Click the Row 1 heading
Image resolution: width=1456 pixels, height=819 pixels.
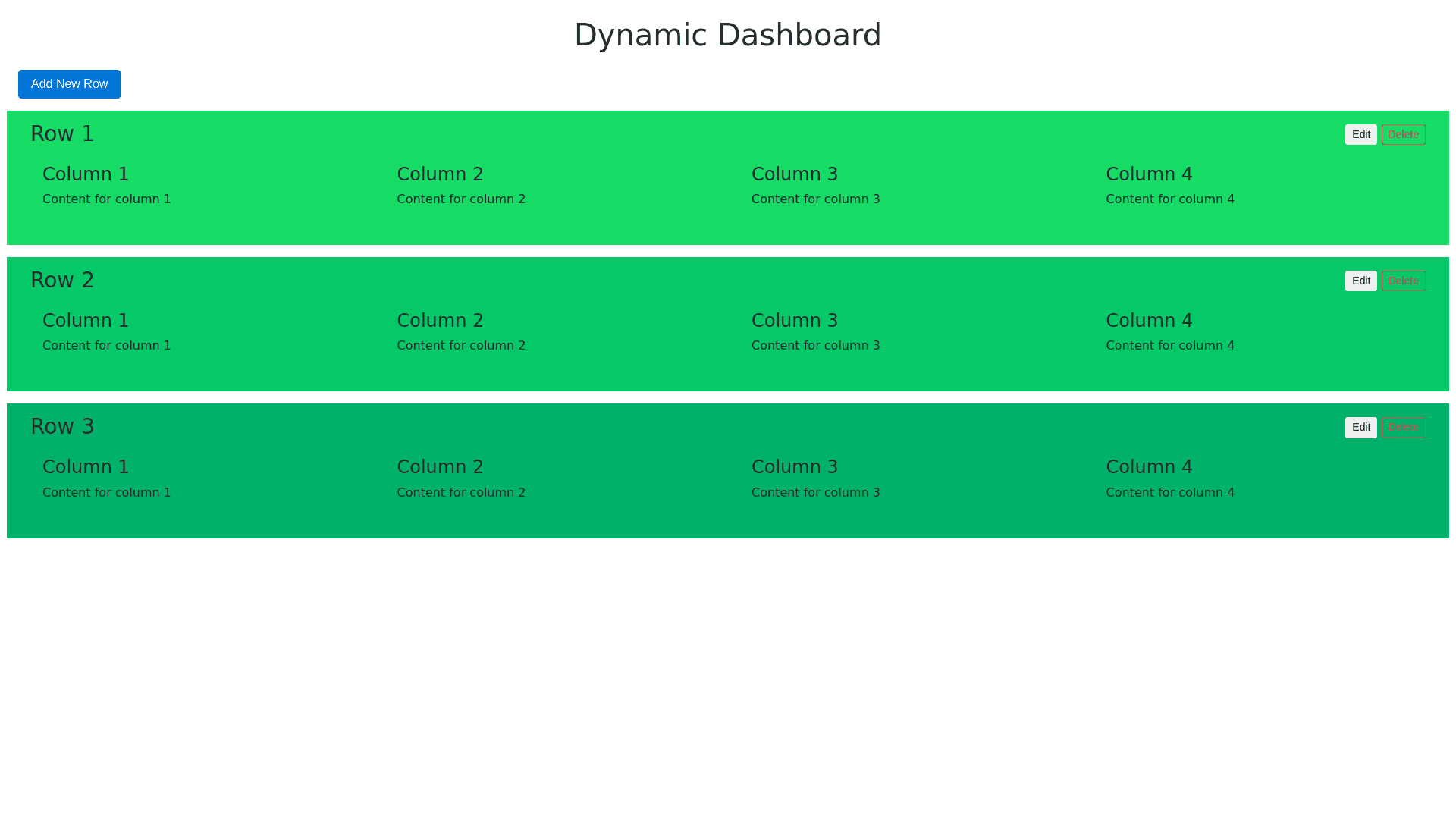tap(62, 133)
